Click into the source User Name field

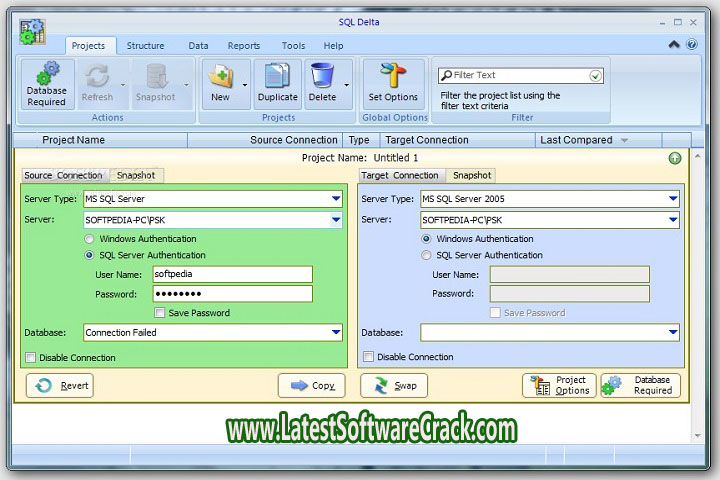pos(232,274)
